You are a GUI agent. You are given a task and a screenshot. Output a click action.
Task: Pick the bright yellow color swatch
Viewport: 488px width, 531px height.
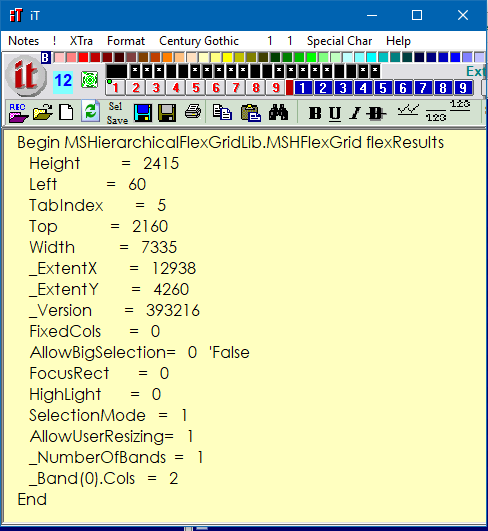(x=227, y=57)
